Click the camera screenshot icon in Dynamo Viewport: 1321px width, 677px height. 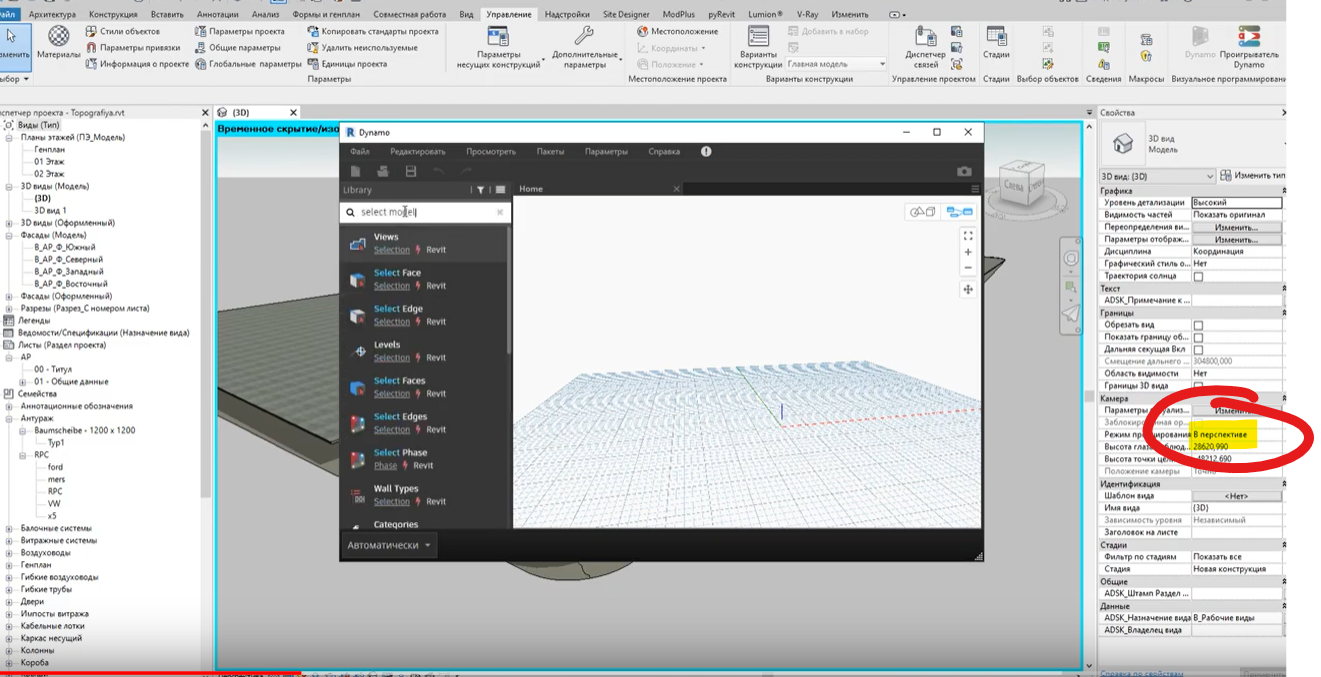click(x=965, y=171)
